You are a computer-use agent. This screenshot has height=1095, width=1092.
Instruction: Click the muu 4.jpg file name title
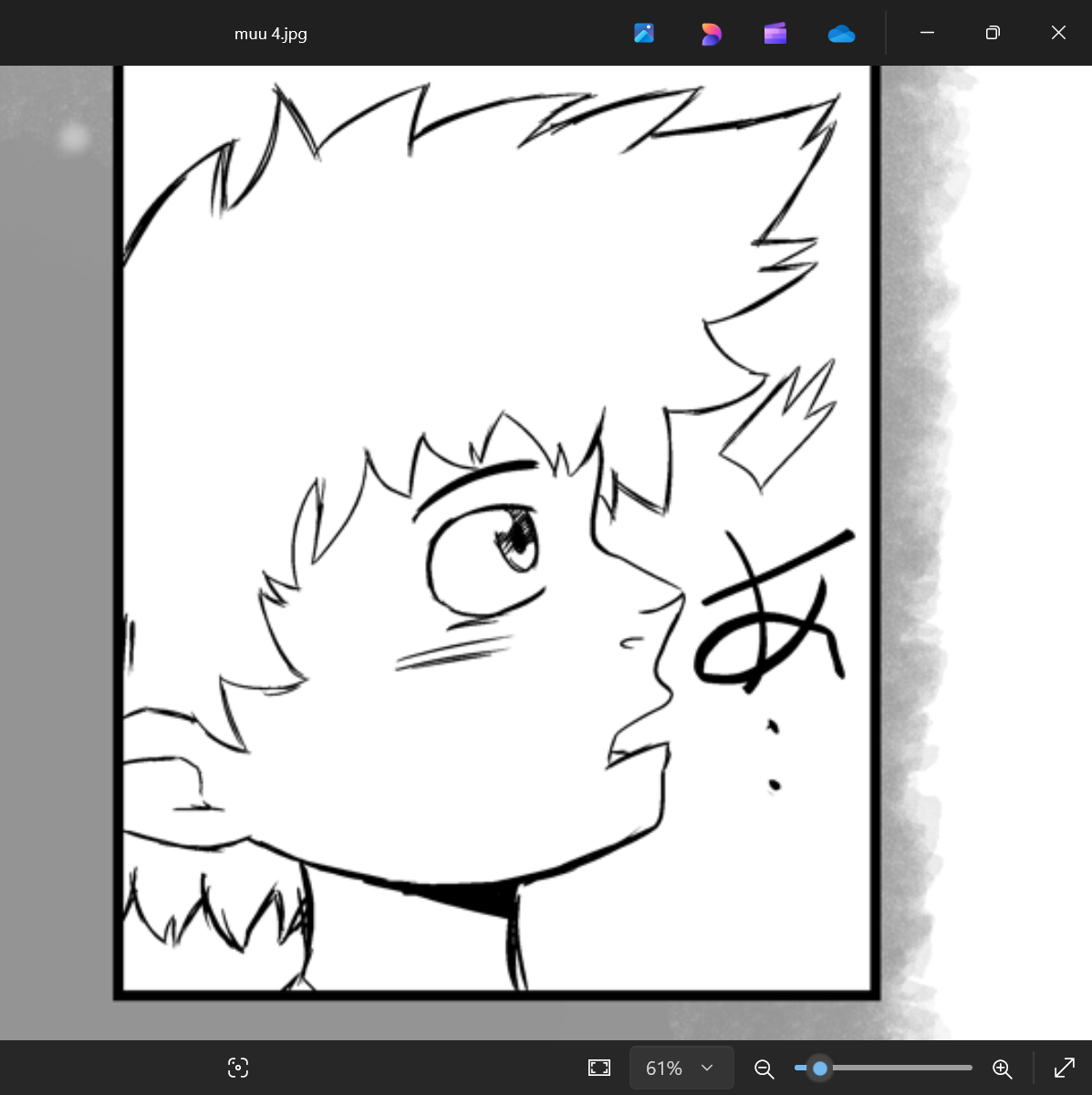[x=270, y=34]
